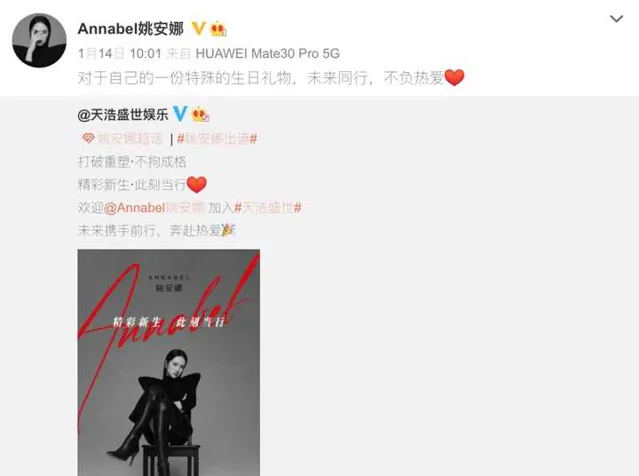
Task: Click the party popper emoji after 奔赴热爱
Action: (228, 230)
